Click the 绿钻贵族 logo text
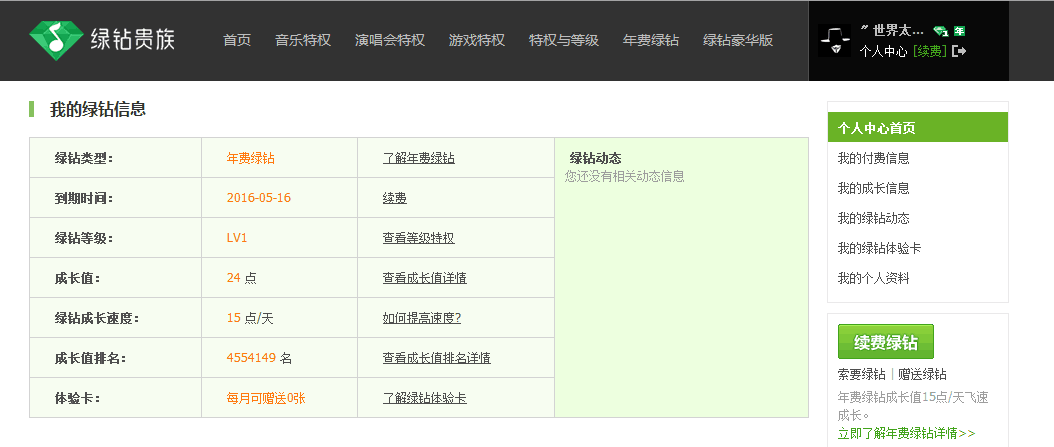 pos(133,39)
